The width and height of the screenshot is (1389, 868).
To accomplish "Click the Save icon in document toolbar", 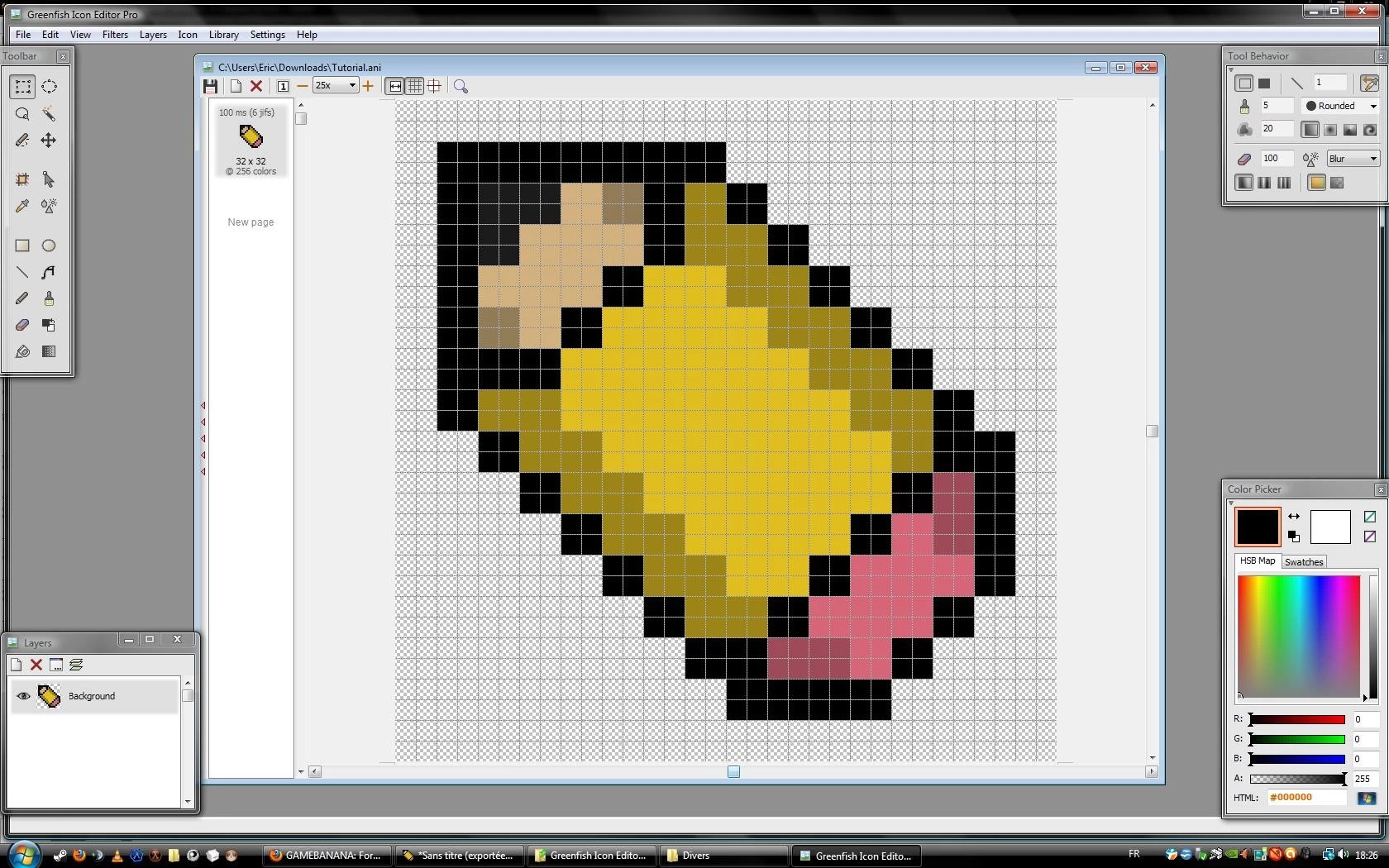I will tap(210, 86).
